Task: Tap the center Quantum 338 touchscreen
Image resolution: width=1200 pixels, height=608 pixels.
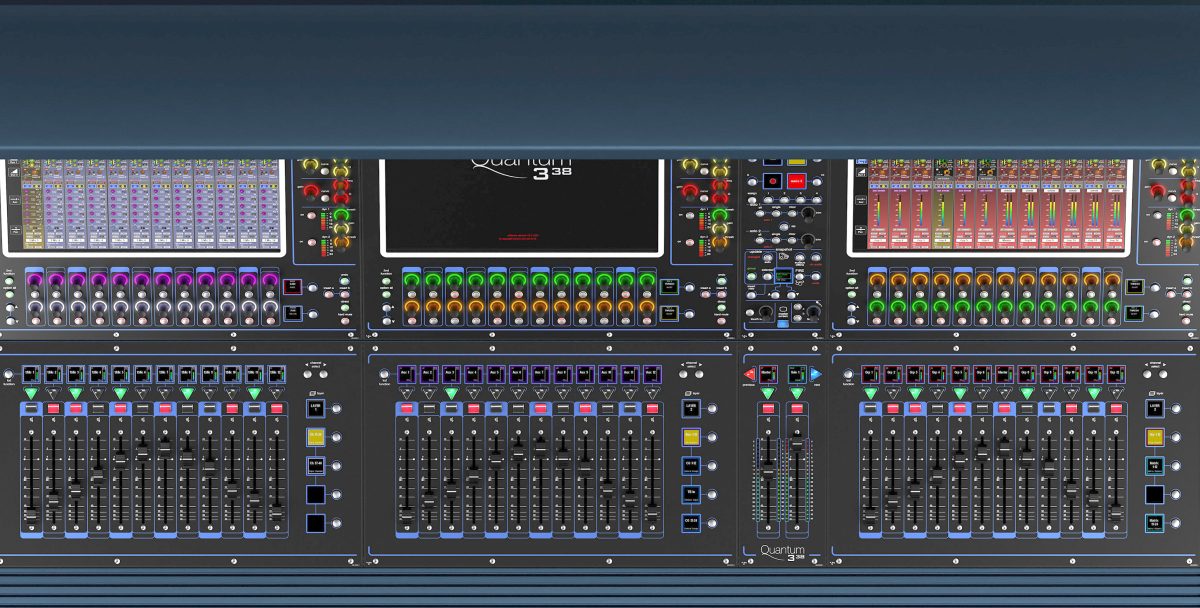Action: point(522,206)
